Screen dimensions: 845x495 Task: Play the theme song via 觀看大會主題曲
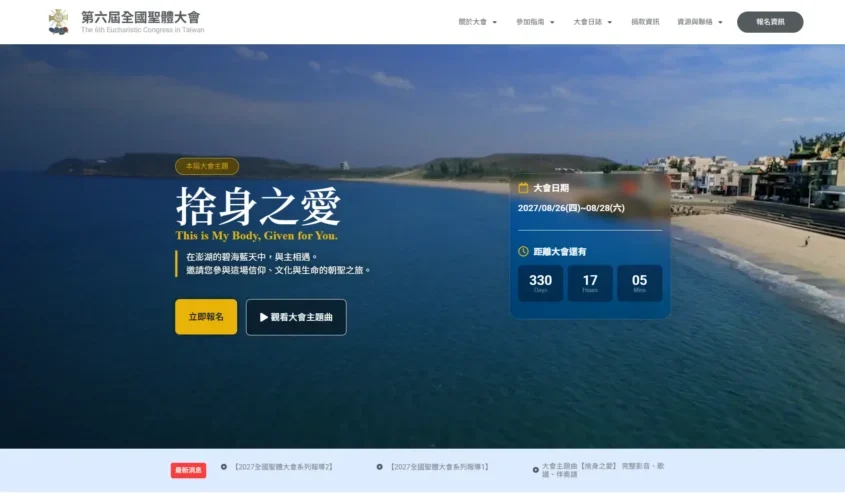click(x=296, y=317)
